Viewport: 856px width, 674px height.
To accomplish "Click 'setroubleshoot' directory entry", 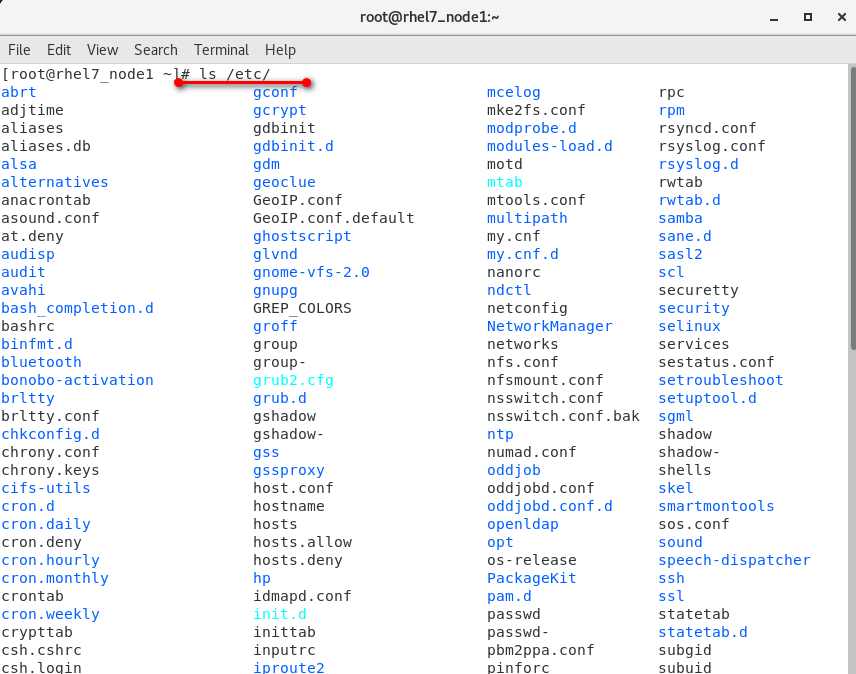I will pos(721,380).
